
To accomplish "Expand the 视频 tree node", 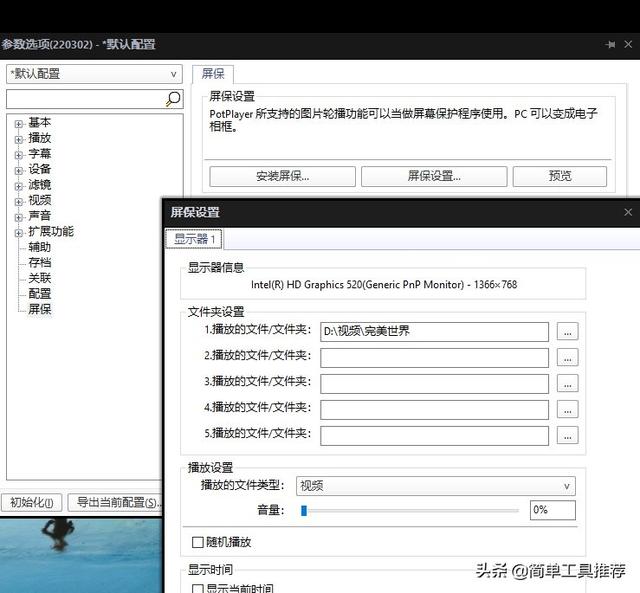I will pos(18,202).
